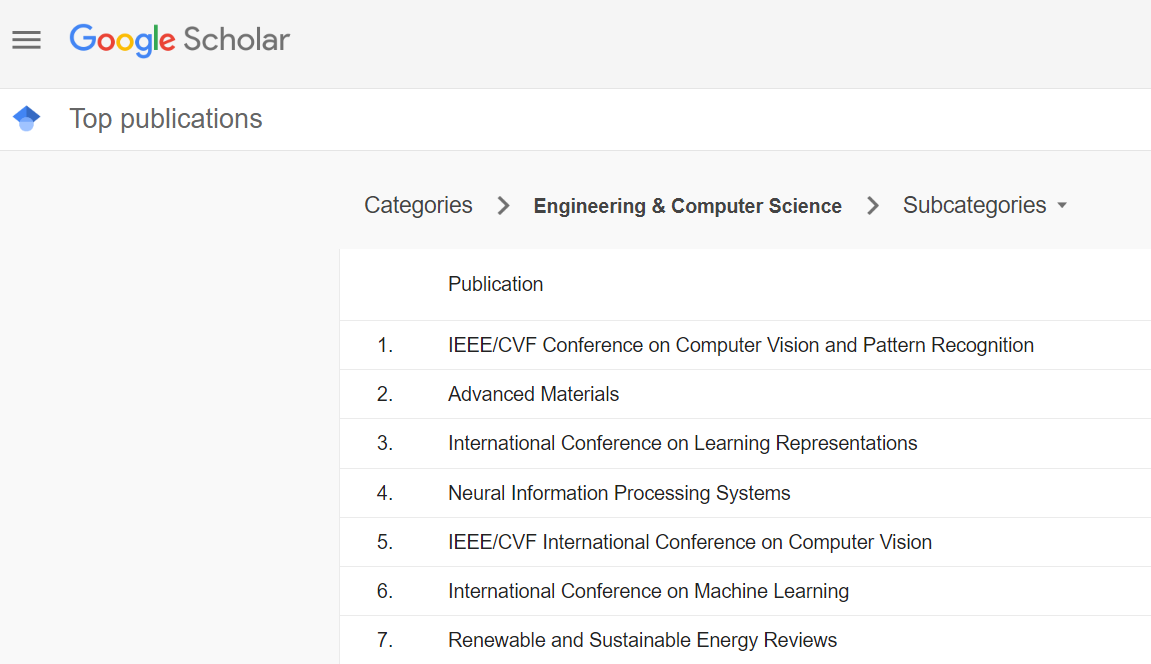Screen dimensions: 1151x664
Task: Click the chevron before Subcategories
Action: coord(873,206)
